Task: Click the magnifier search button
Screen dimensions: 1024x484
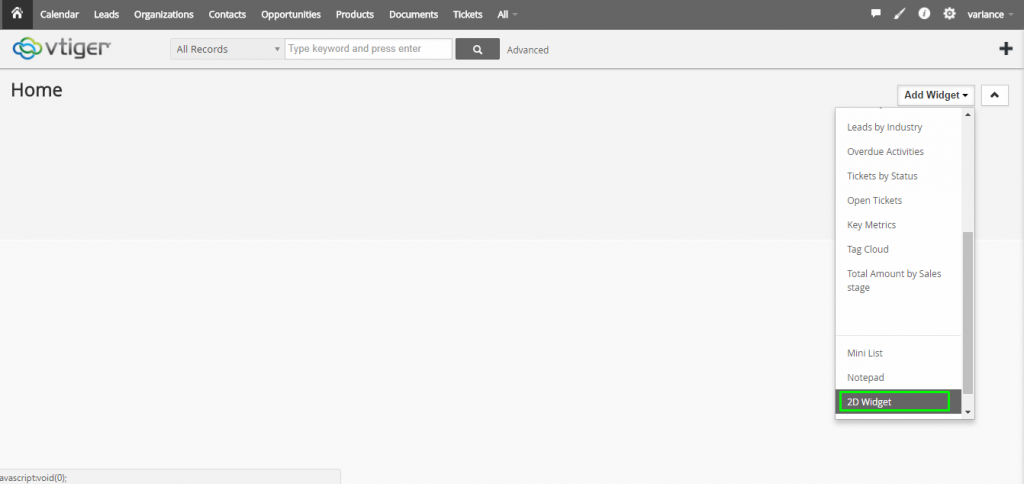Action: 477,49
